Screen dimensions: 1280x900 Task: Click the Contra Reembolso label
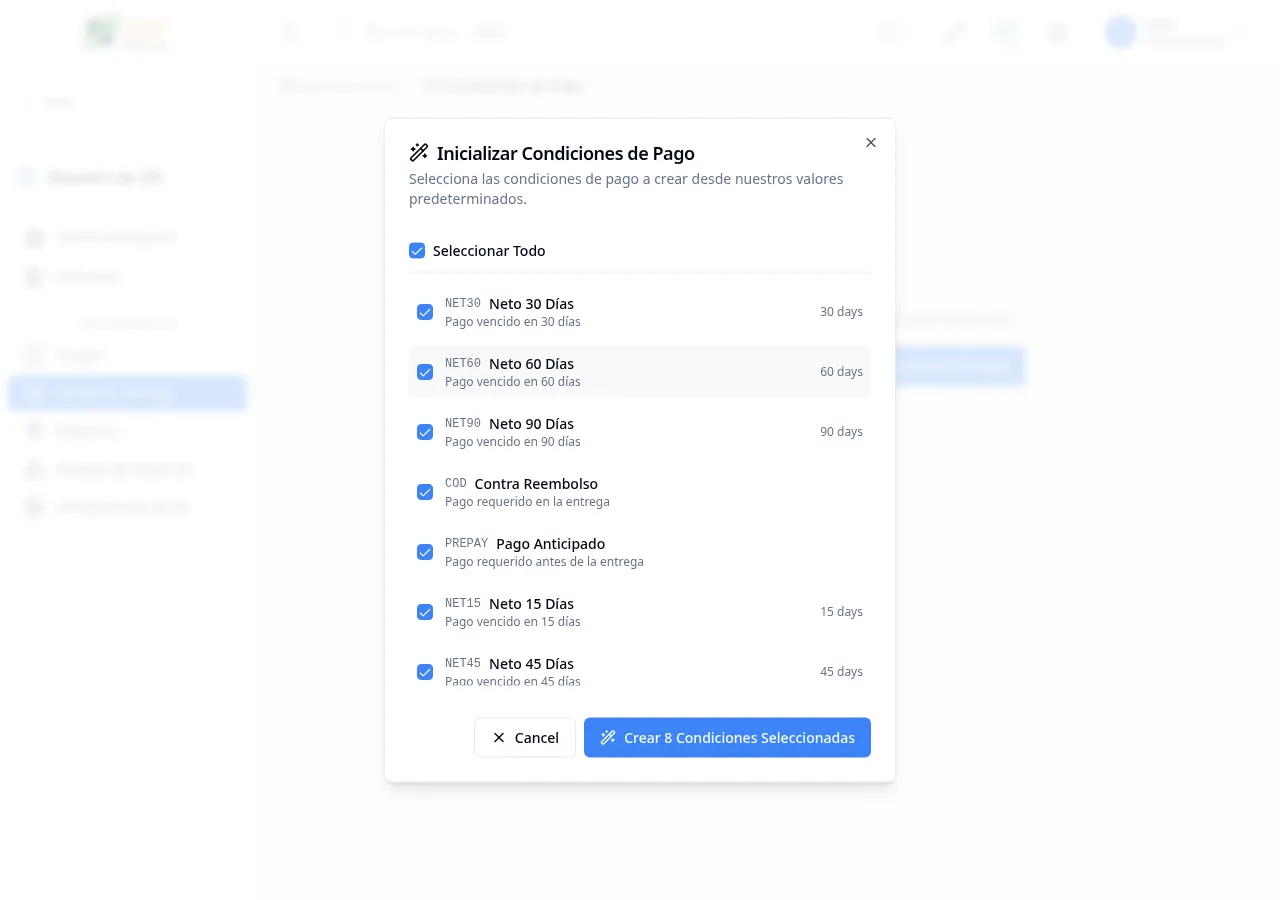point(536,484)
